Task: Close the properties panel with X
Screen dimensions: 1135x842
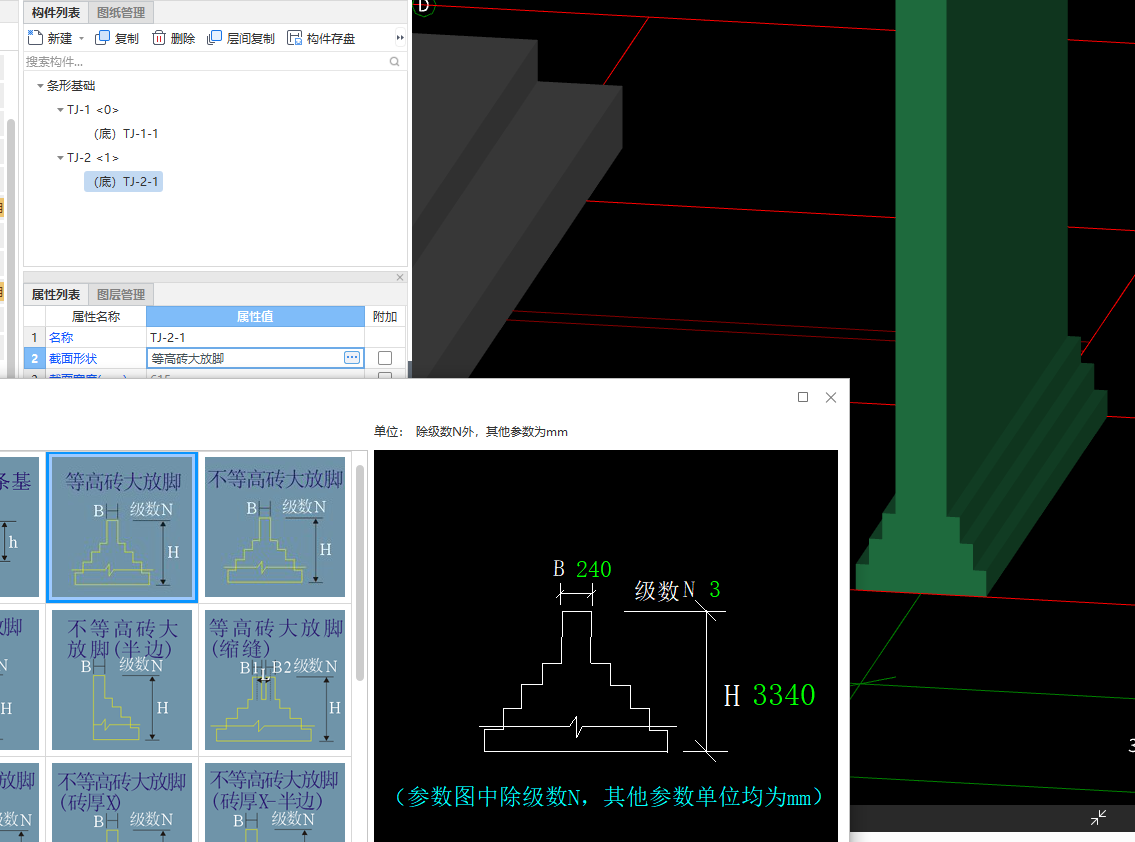Action: 400,277
